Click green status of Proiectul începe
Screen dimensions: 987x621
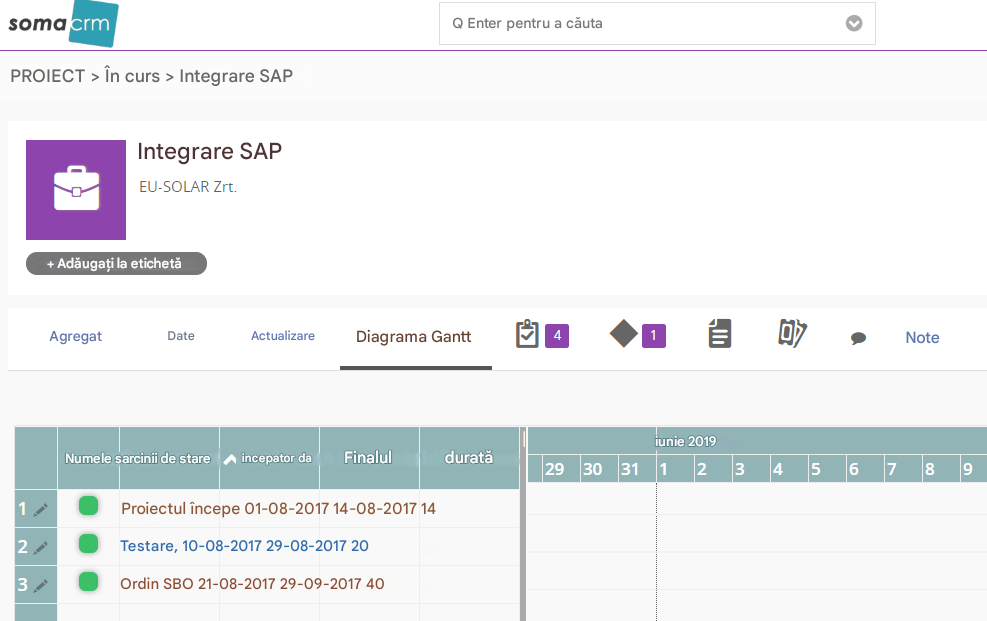point(88,506)
